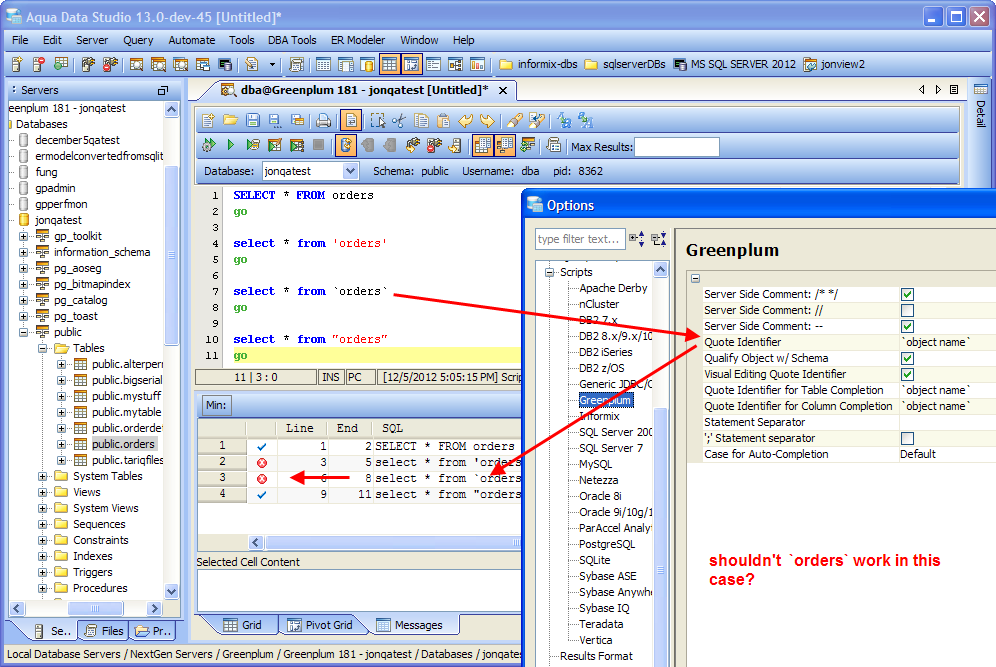Uncheck Server Side Comment: -- checkbox
Viewport: 996px width, 667px height.
pyautogui.click(x=908, y=326)
